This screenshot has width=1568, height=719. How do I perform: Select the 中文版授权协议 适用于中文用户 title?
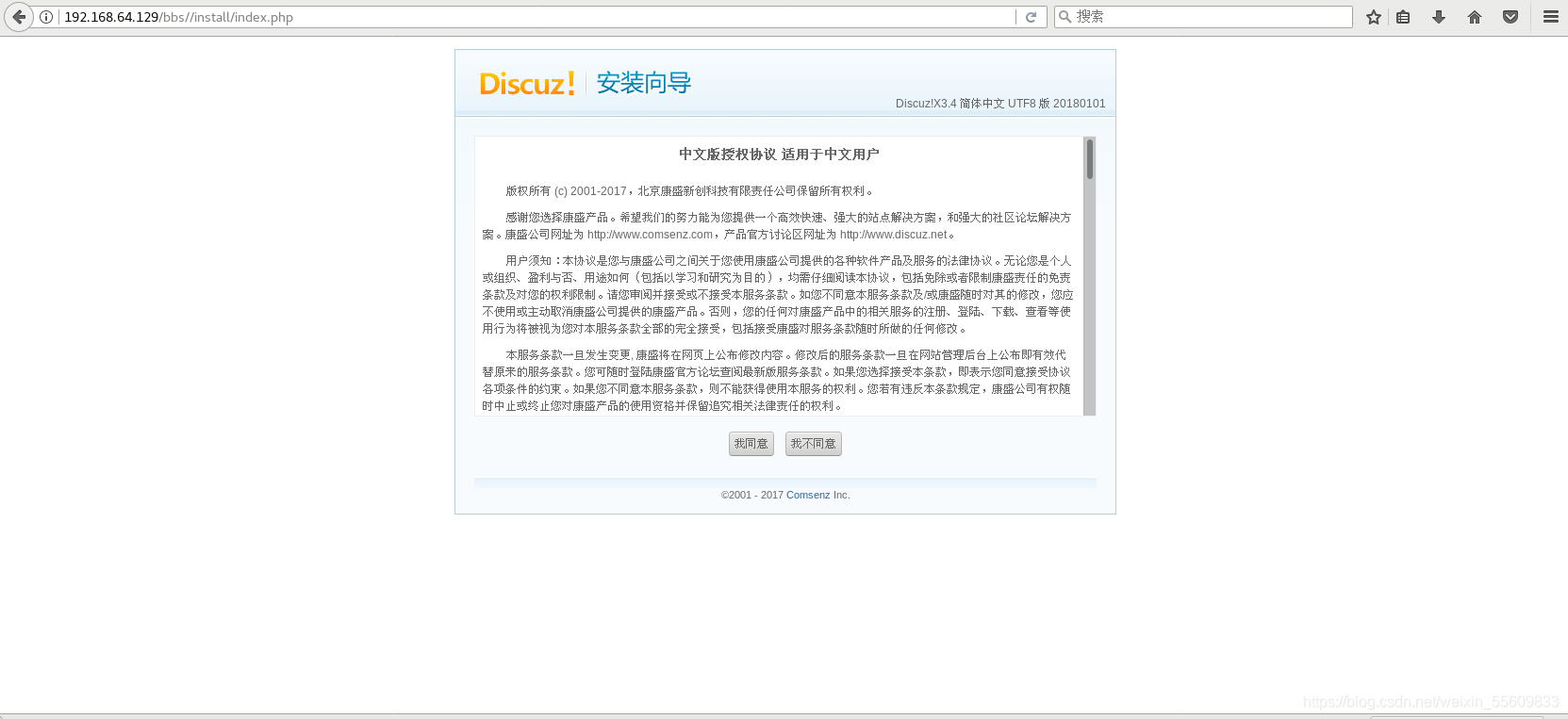click(x=779, y=155)
